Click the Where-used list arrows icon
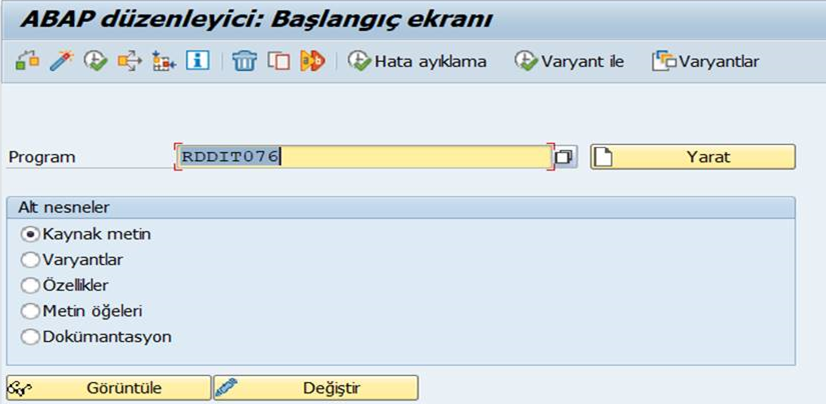Screen dimensions: 826x404 click(x=130, y=61)
